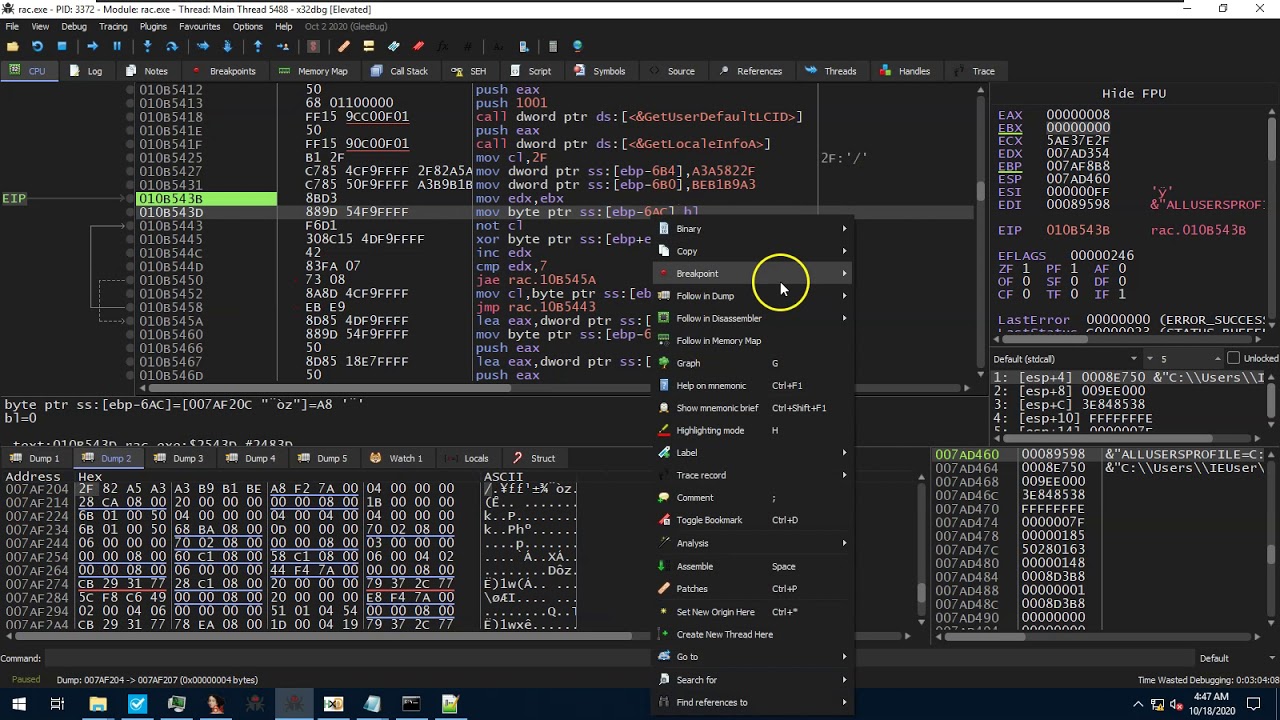
Task: Run the program with the arrow icon
Action: pyautogui.click(x=92, y=46)
